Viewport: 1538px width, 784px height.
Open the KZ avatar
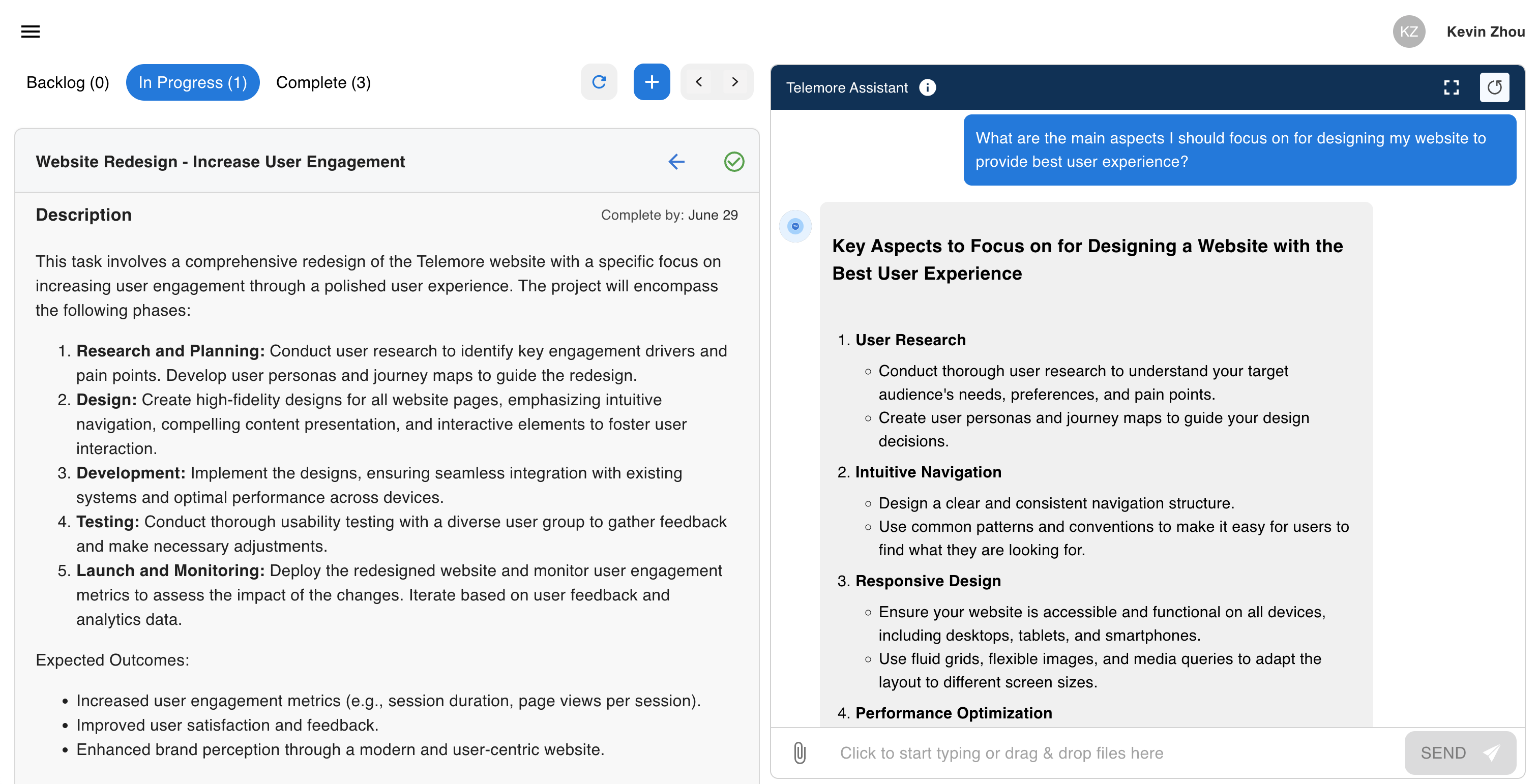click(1409, 31)
